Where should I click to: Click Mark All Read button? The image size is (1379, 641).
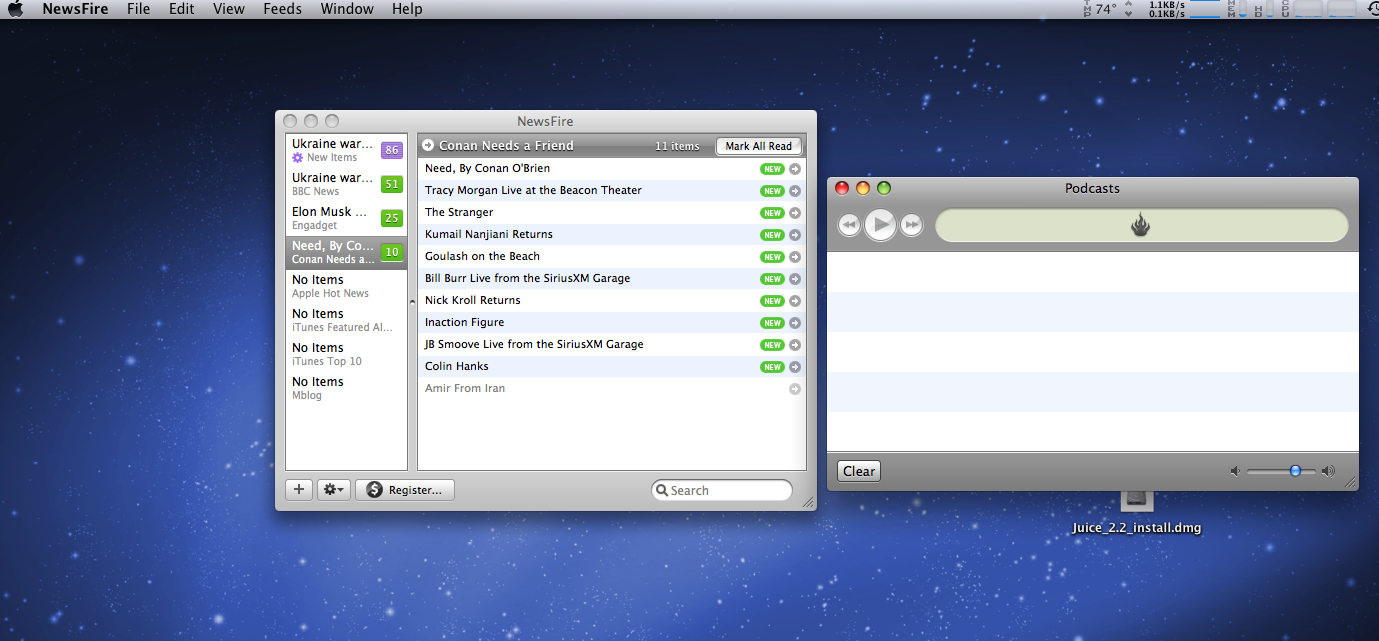coord(759,146)
